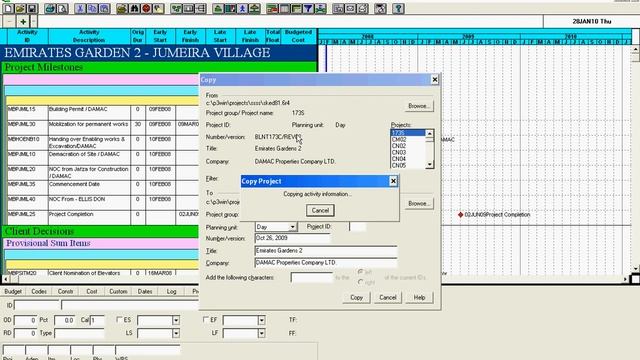Click the Add the following characters input field
This screenshot has height=360, width=640.
tap(312, 278)
